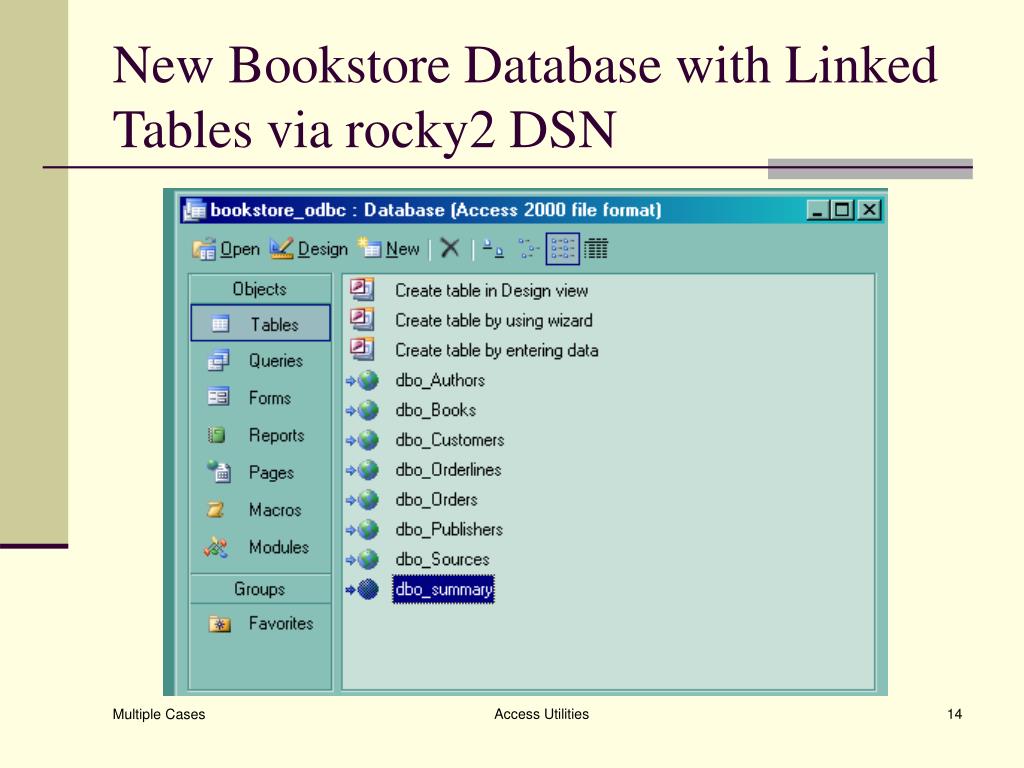Viewport: 1024px width, 768px height.
Task: Click the Open button in database toolbar
Action: pyautogui.click(x=226, y=249)
